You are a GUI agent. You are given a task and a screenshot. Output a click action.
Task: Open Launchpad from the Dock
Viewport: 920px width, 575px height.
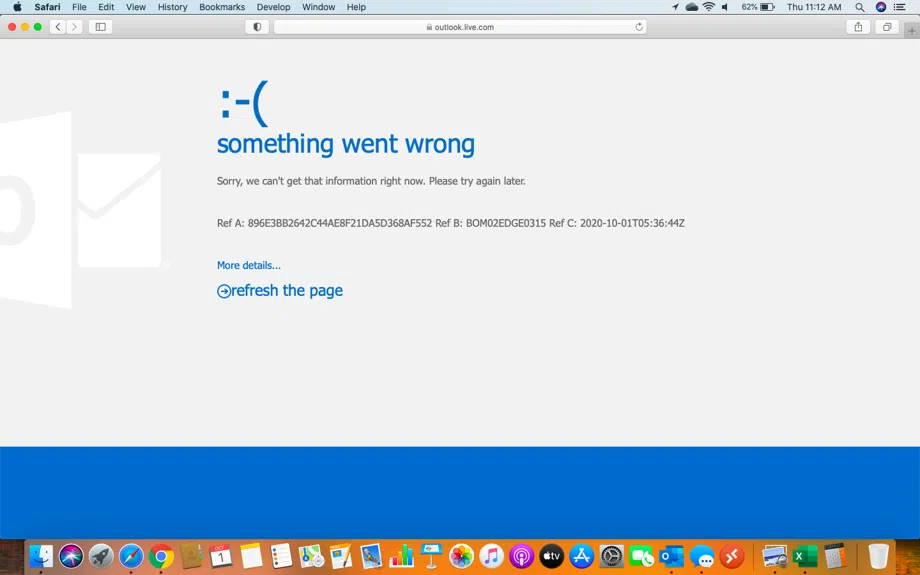101,556
